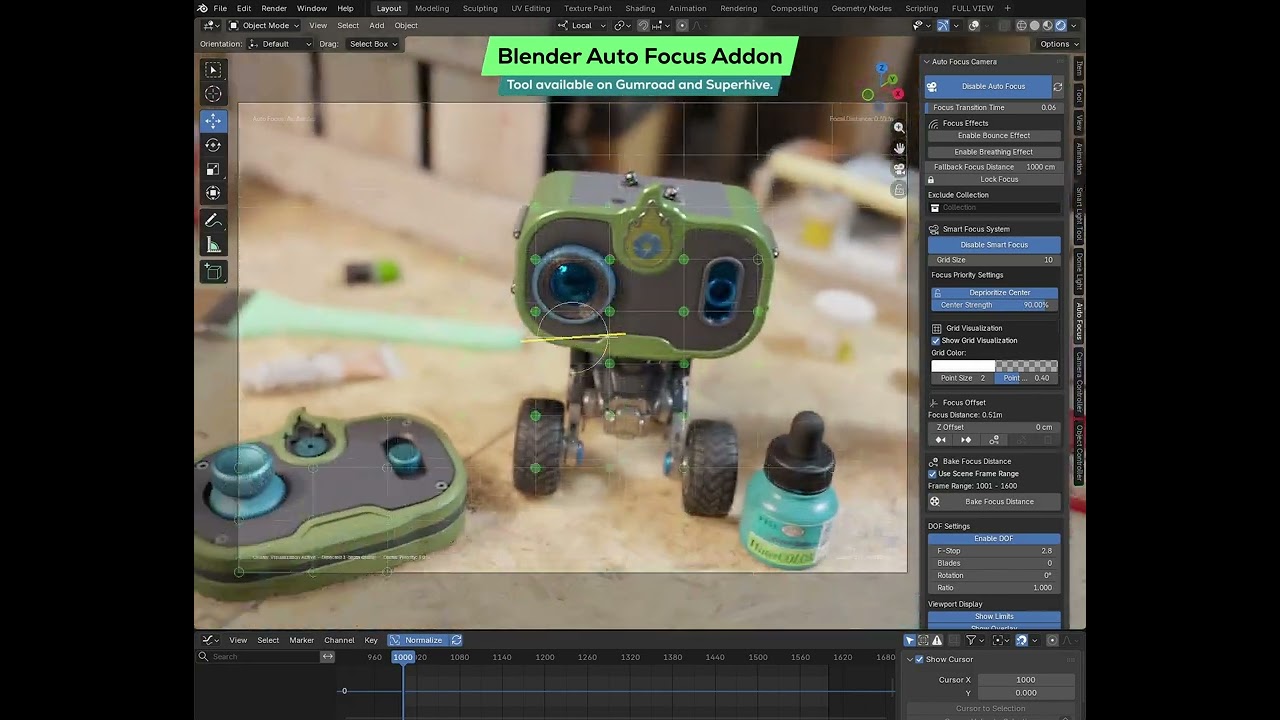Jump to previous Z Offset keyframe
This screenshot has height=720, width=1280.
coord(940,440)
